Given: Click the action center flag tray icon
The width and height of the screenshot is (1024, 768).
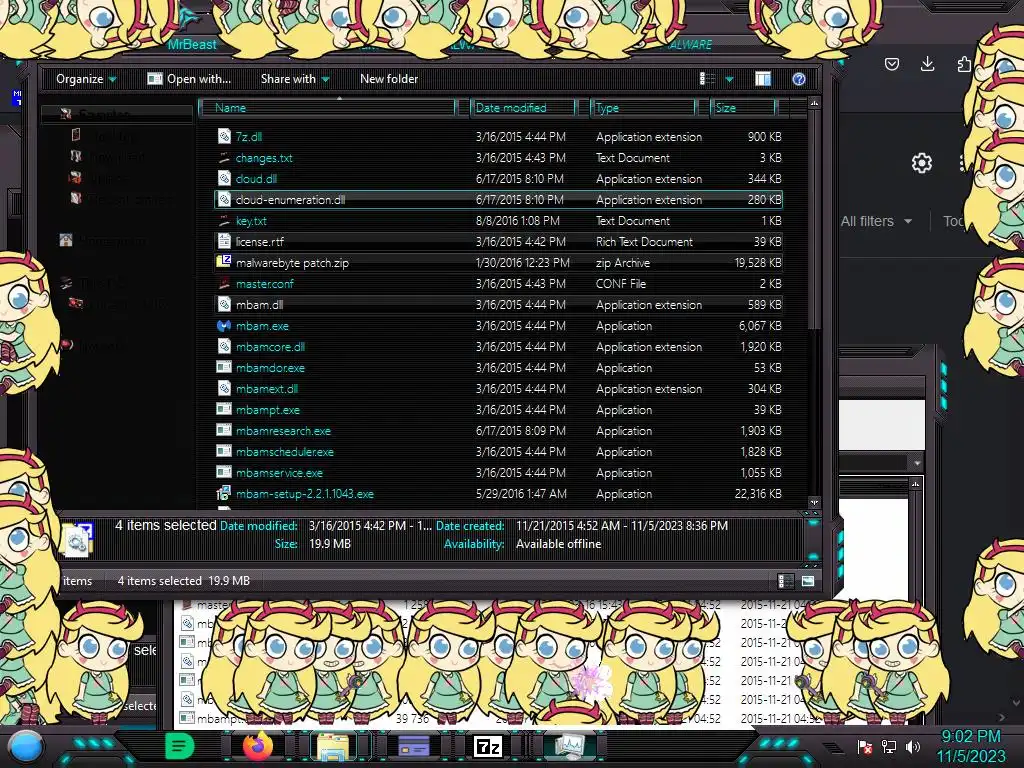Looking at the screenshot, I should 864,746.
